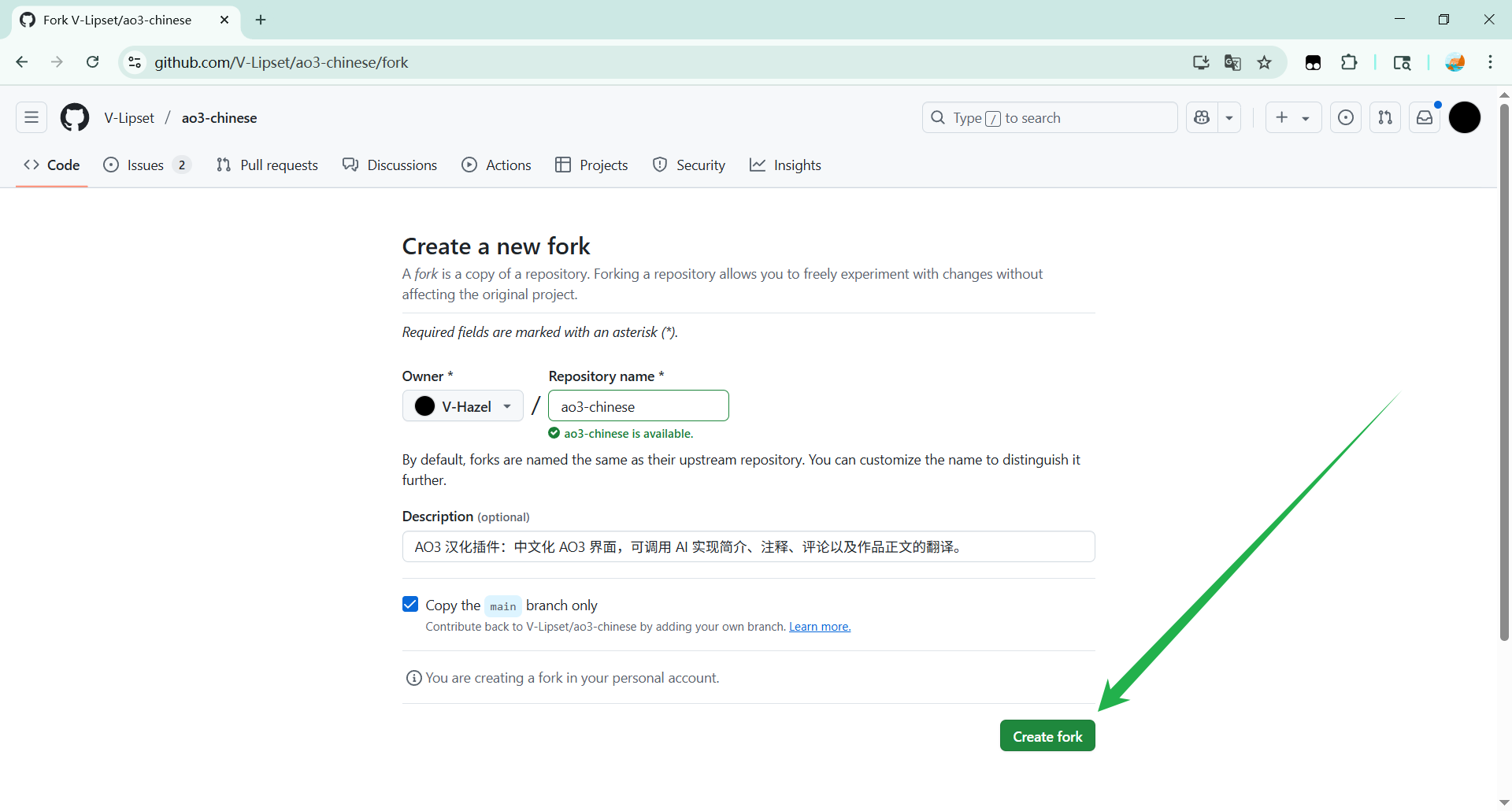This screenshot has height=811, width=1512.
Task: Click the vertical page scrollbar
Action: [1504, 370]
